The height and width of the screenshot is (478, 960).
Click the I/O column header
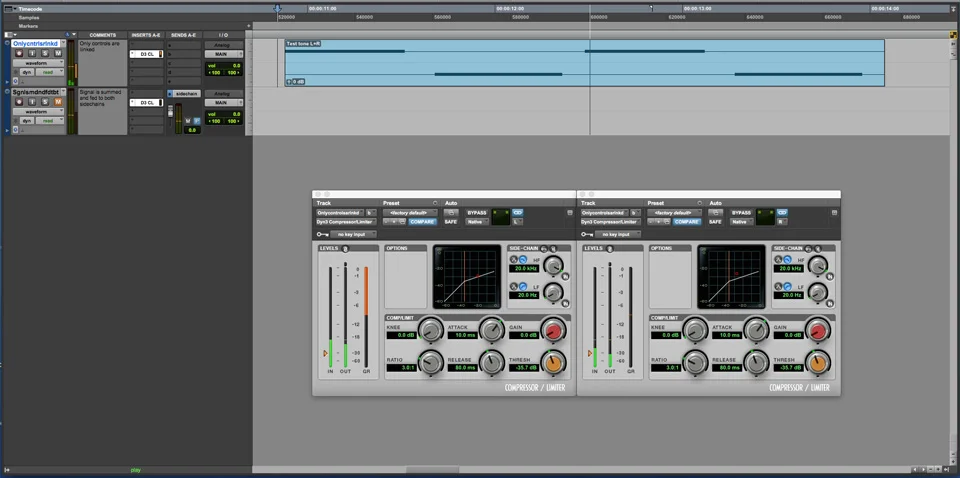tap(223, 35)
